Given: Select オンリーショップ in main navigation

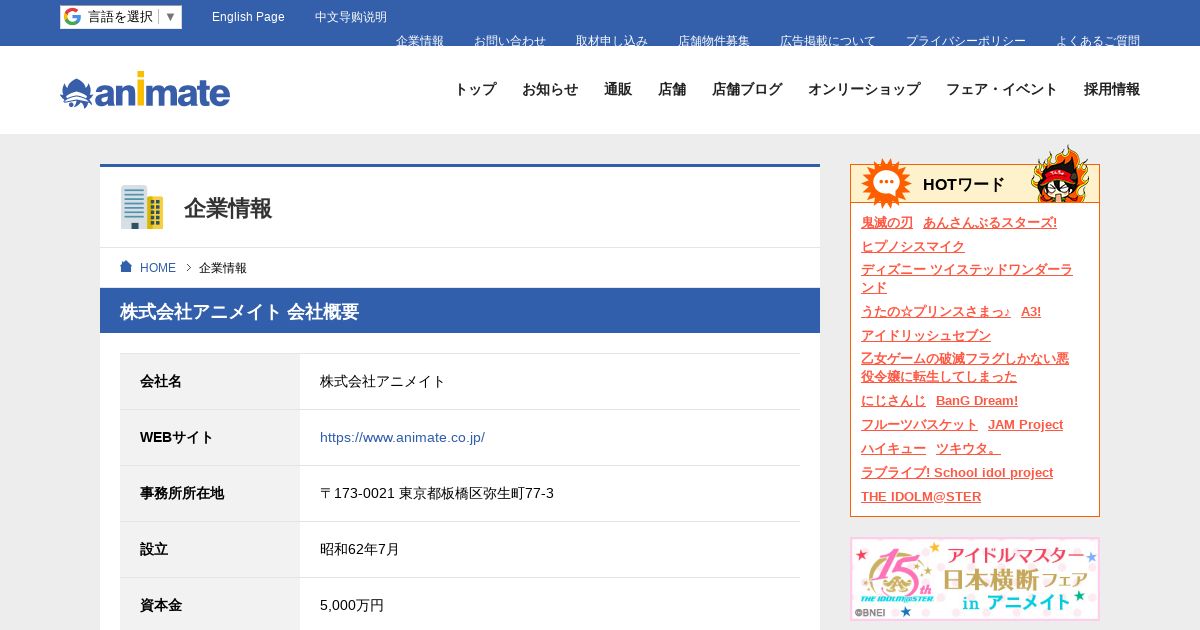Looking at the screenshot, I should pos(864,89).
